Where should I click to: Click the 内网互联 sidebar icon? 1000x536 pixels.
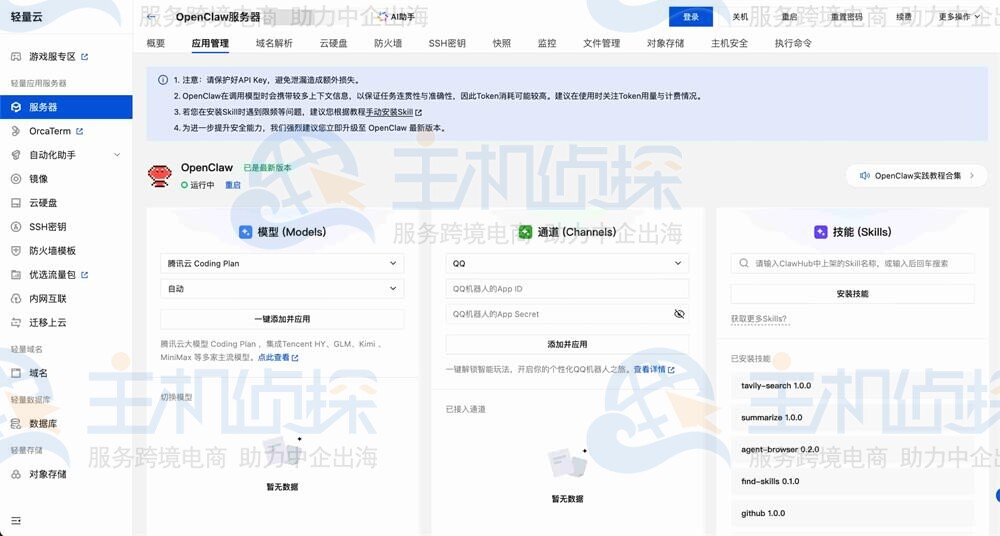pyautogui.click(x=16, y=299)
